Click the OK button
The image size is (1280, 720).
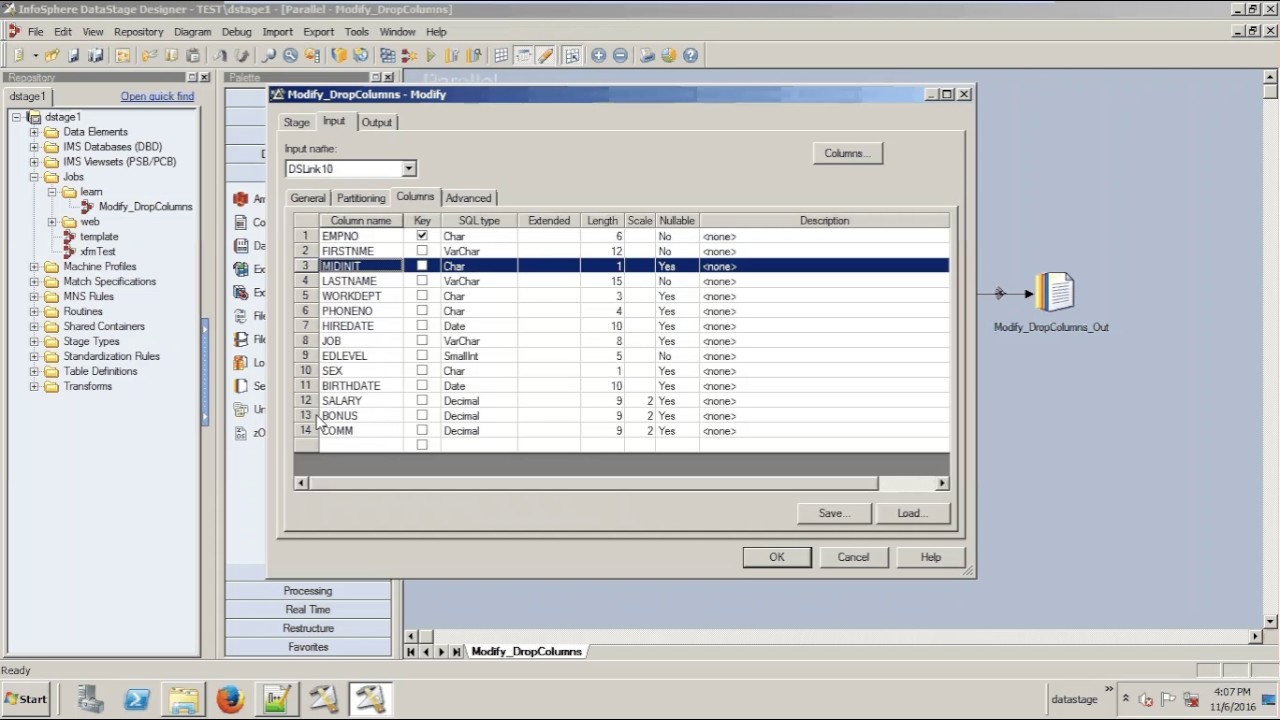tap(777, 557)
